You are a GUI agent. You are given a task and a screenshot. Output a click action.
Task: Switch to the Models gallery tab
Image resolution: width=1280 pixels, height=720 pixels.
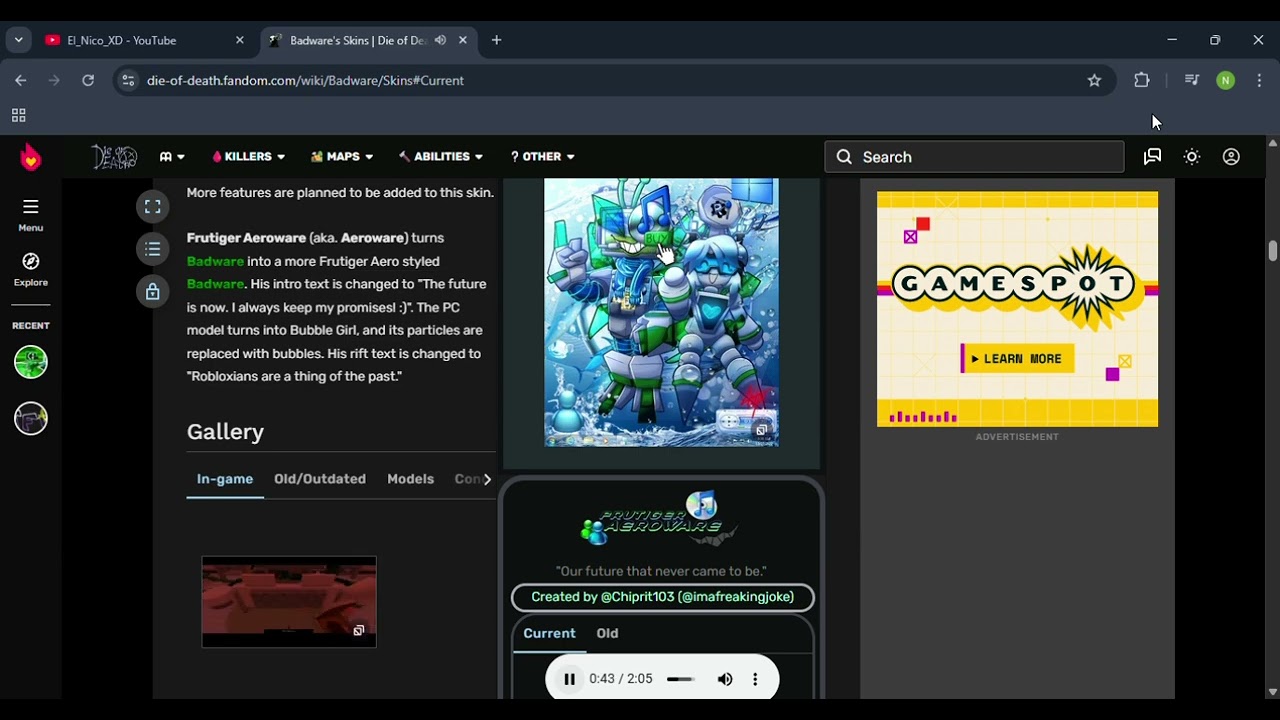(410, 479)
